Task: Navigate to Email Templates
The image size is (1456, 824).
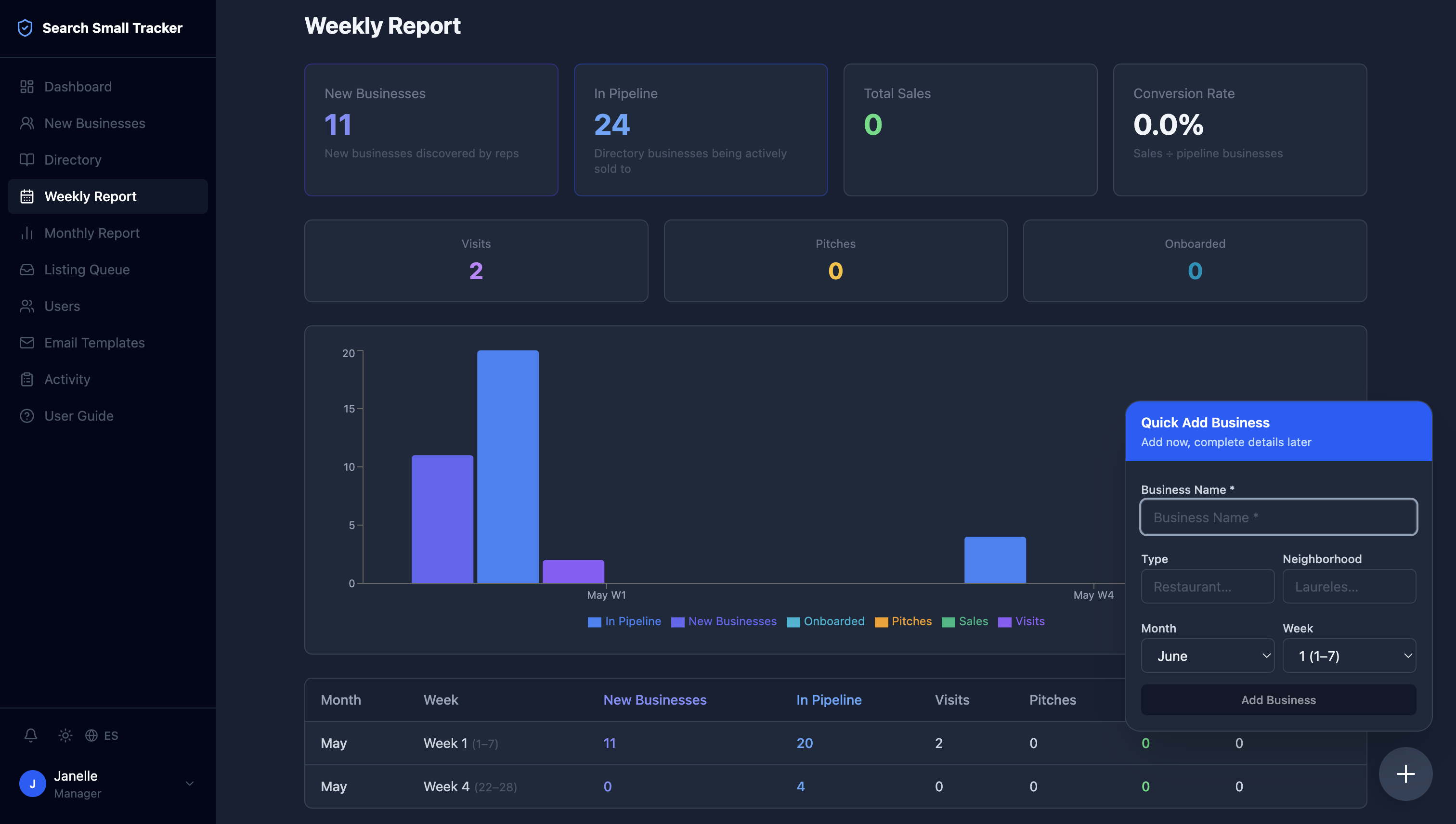Action: (107, 343)
